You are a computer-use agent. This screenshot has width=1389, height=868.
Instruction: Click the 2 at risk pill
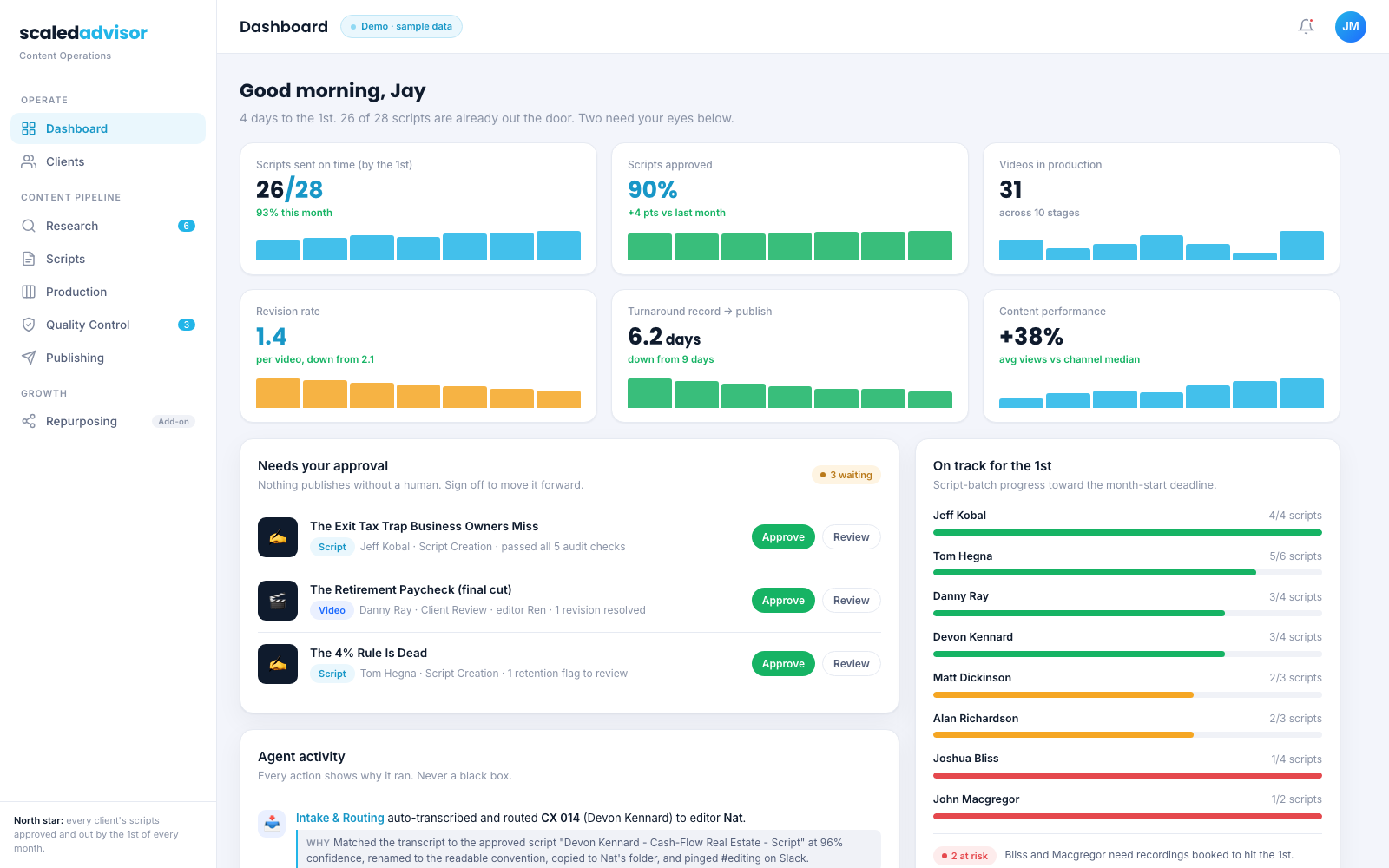[965, 856]
